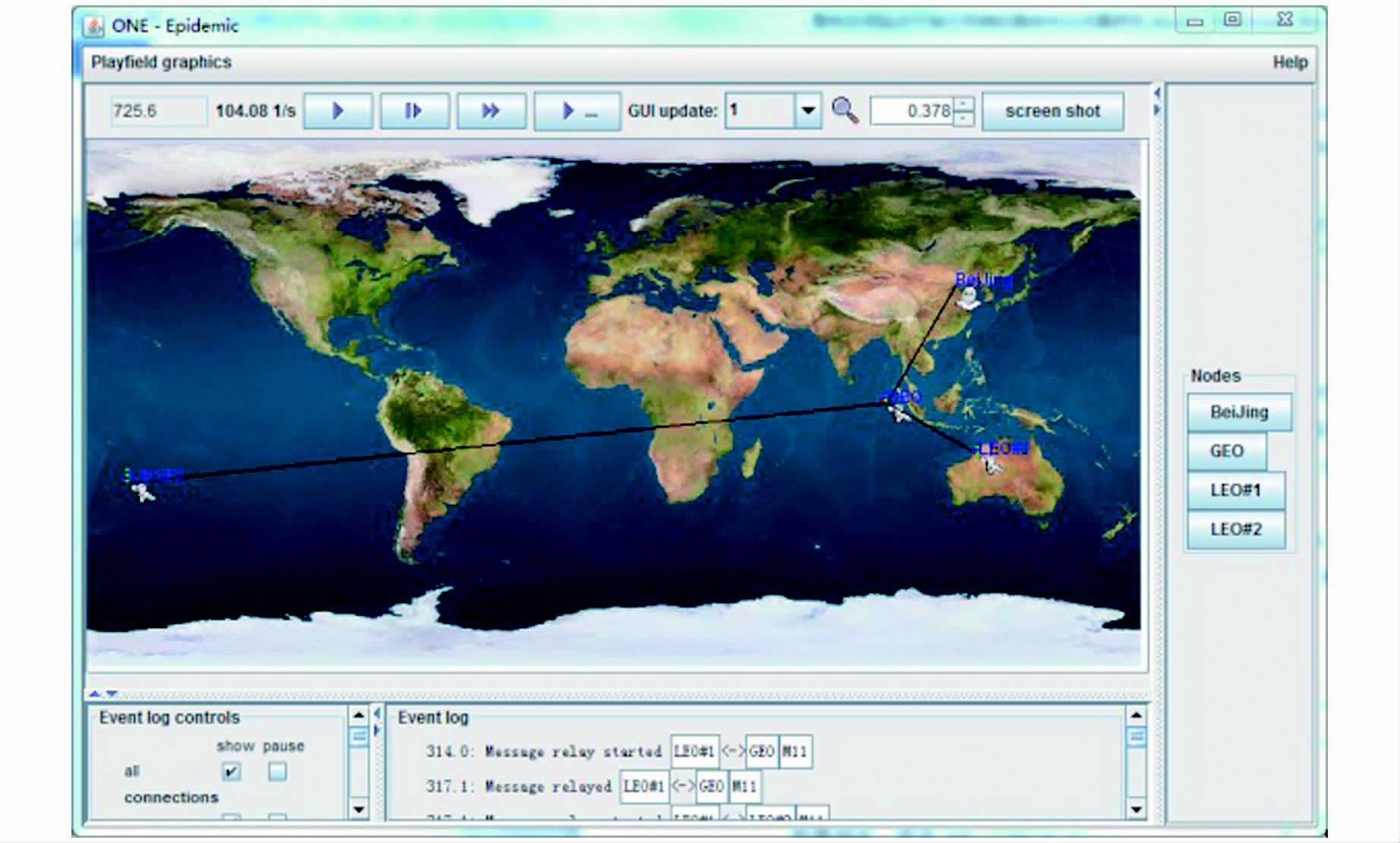Enable the pause all events checkbox

pyautogui.click(x=277, y=772)
